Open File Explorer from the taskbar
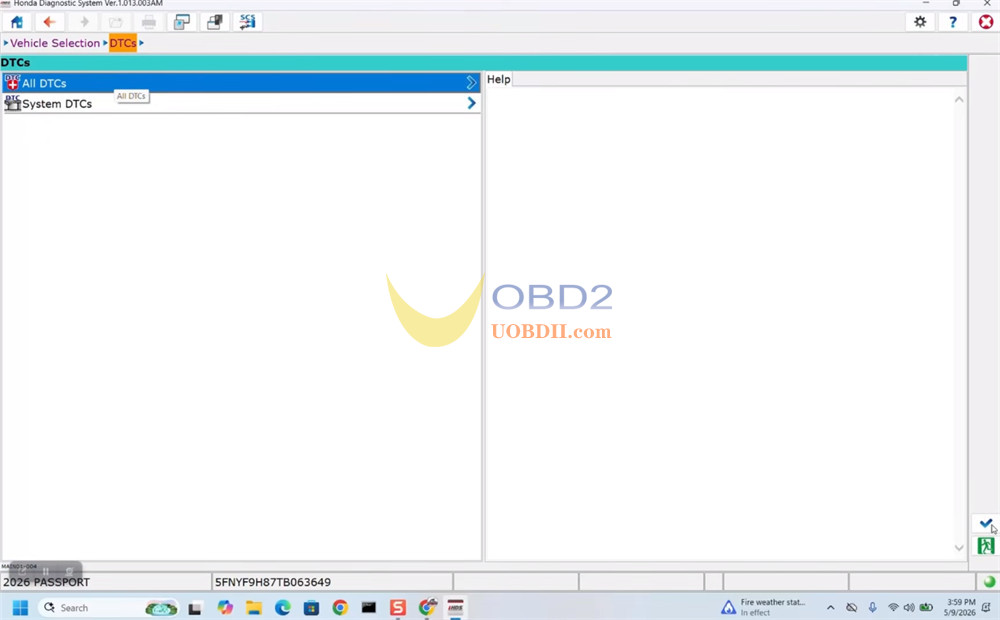The image size is (1000, 620). point(254,608)
